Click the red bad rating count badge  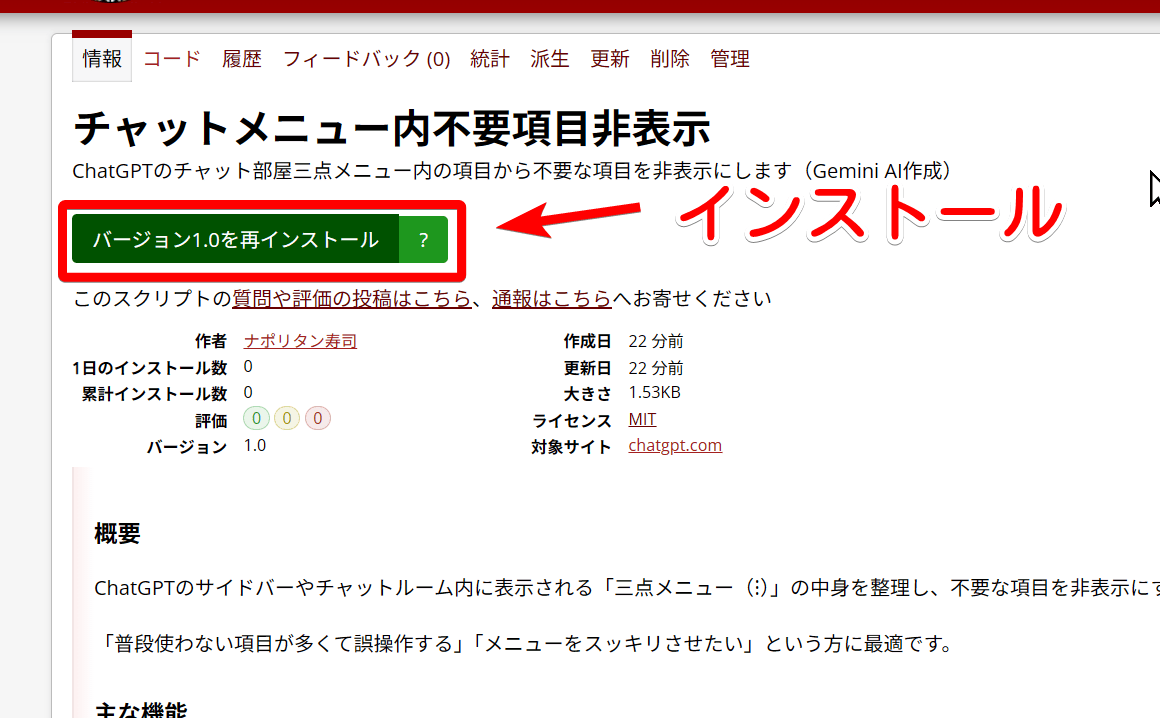coord(318,419)
